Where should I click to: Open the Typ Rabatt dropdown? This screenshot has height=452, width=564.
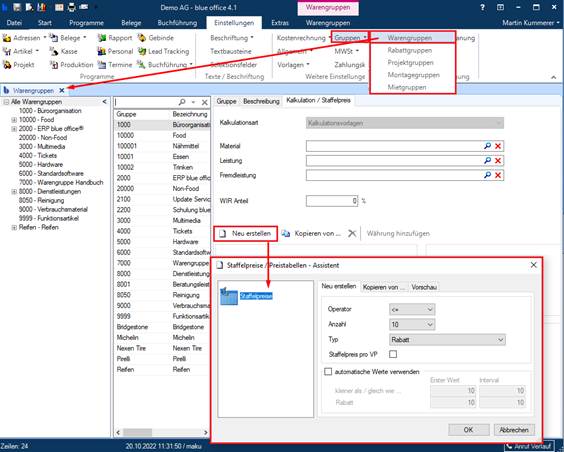click(x=447, y=340)
